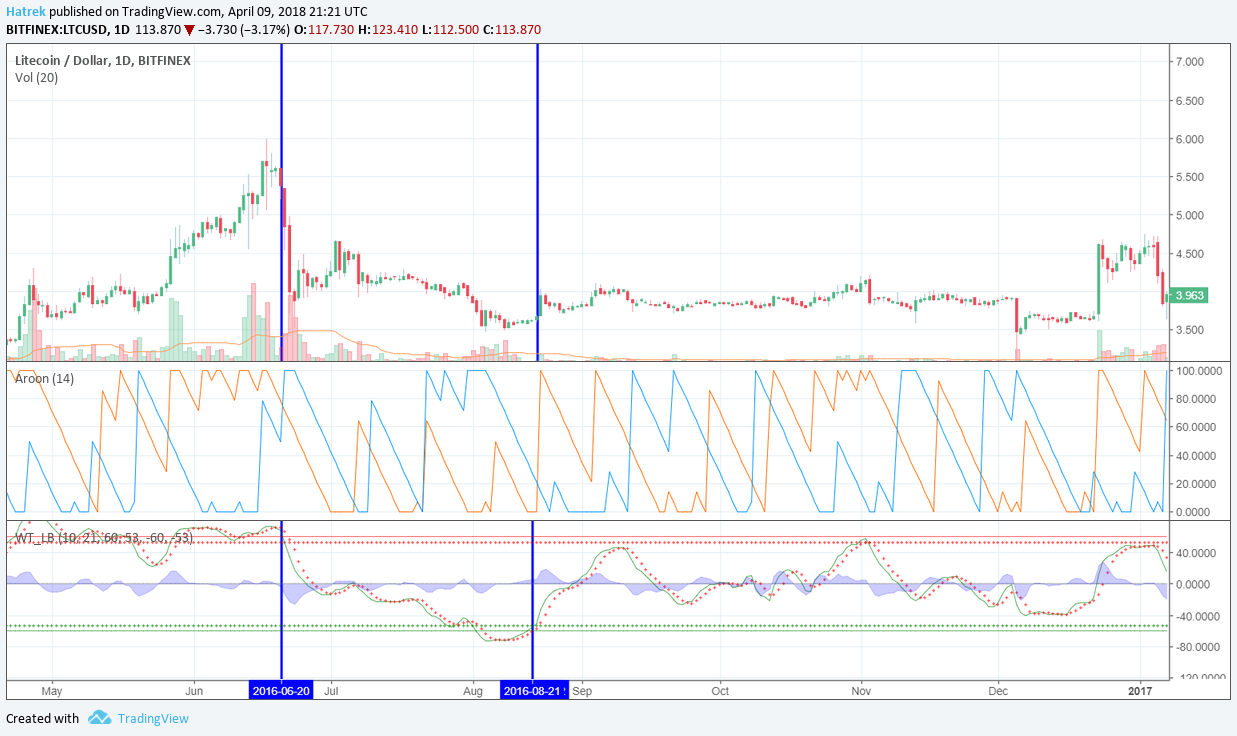
Task: Click the Nov label on time axis
Action: tap(860, 691)
